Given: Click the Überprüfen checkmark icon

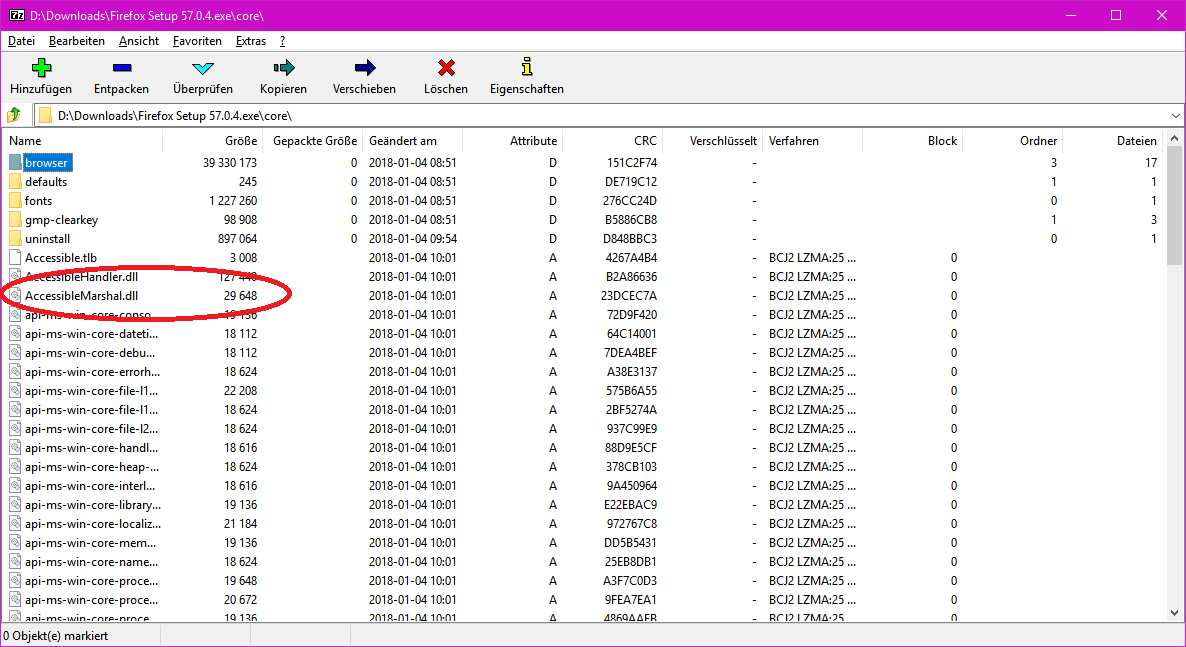Looking at the screenshot, I should [203, 69].
